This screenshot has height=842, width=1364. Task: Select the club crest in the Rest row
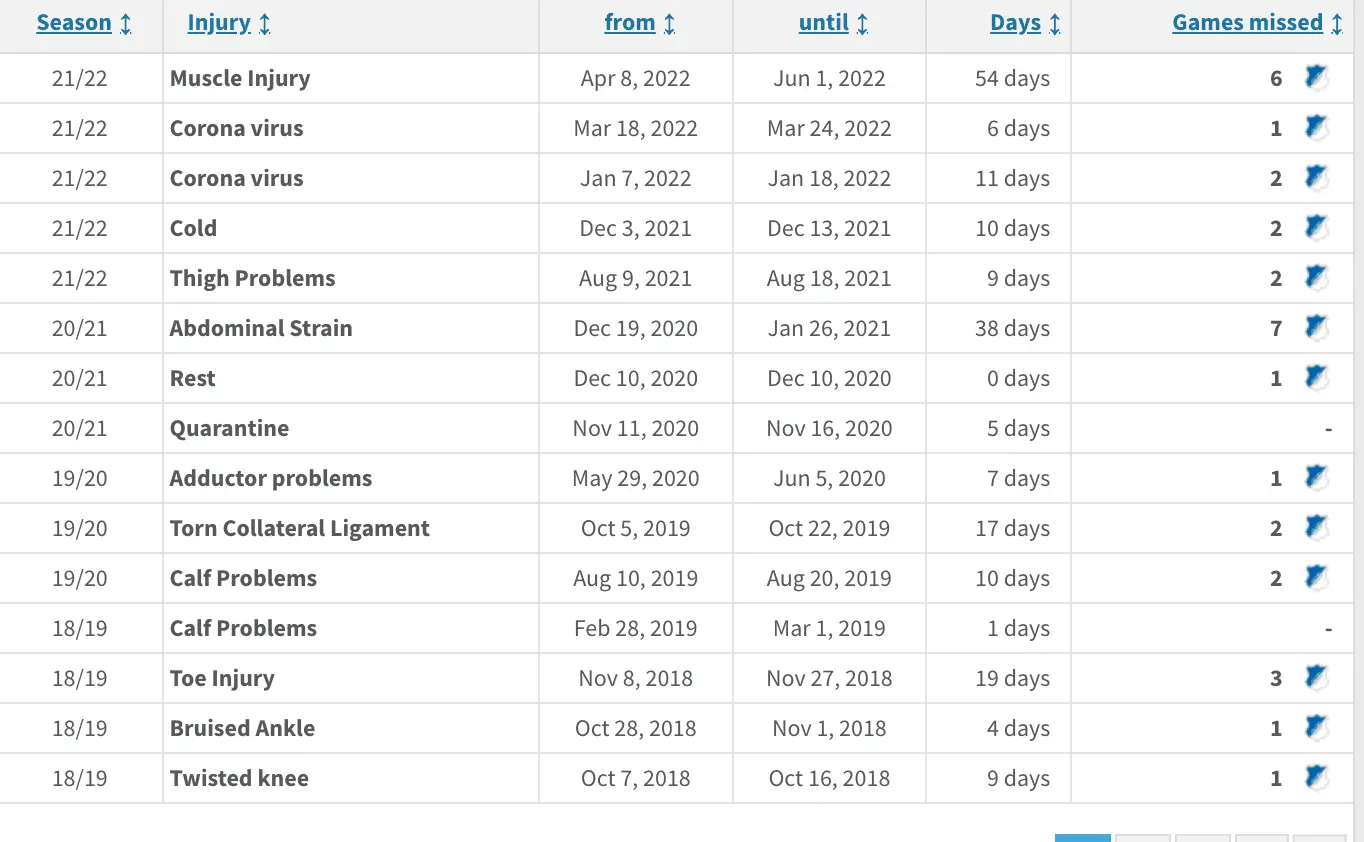tap(1316, 378)
